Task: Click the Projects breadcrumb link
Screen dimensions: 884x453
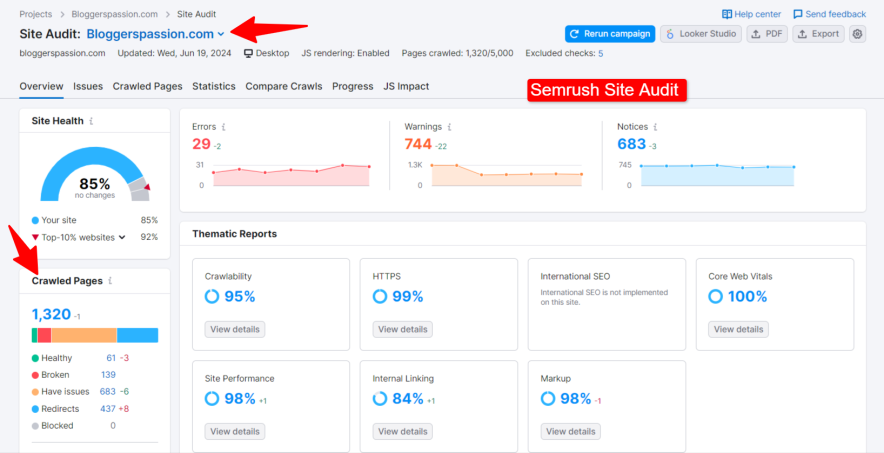Action: click(36, 14)
